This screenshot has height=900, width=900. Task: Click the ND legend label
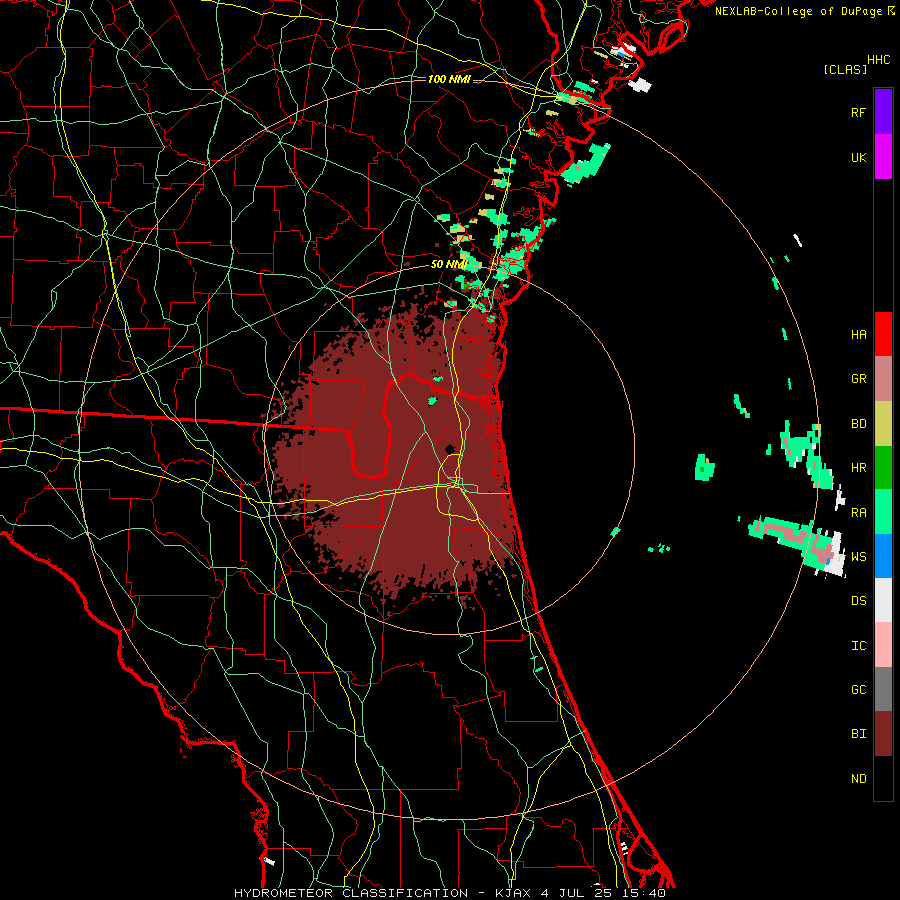pyautogui.click(x=858, y=778)
